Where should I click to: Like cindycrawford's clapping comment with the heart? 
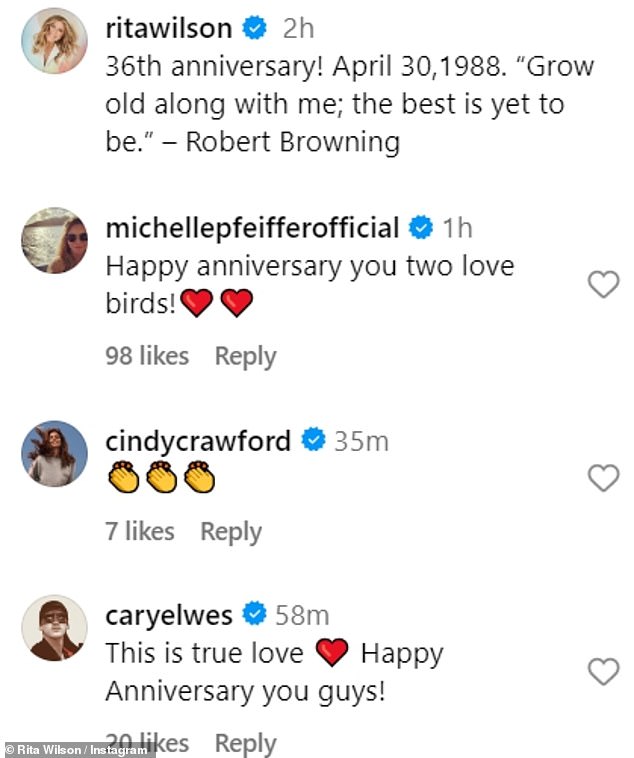pyautogui.click(x=603, y=478)
